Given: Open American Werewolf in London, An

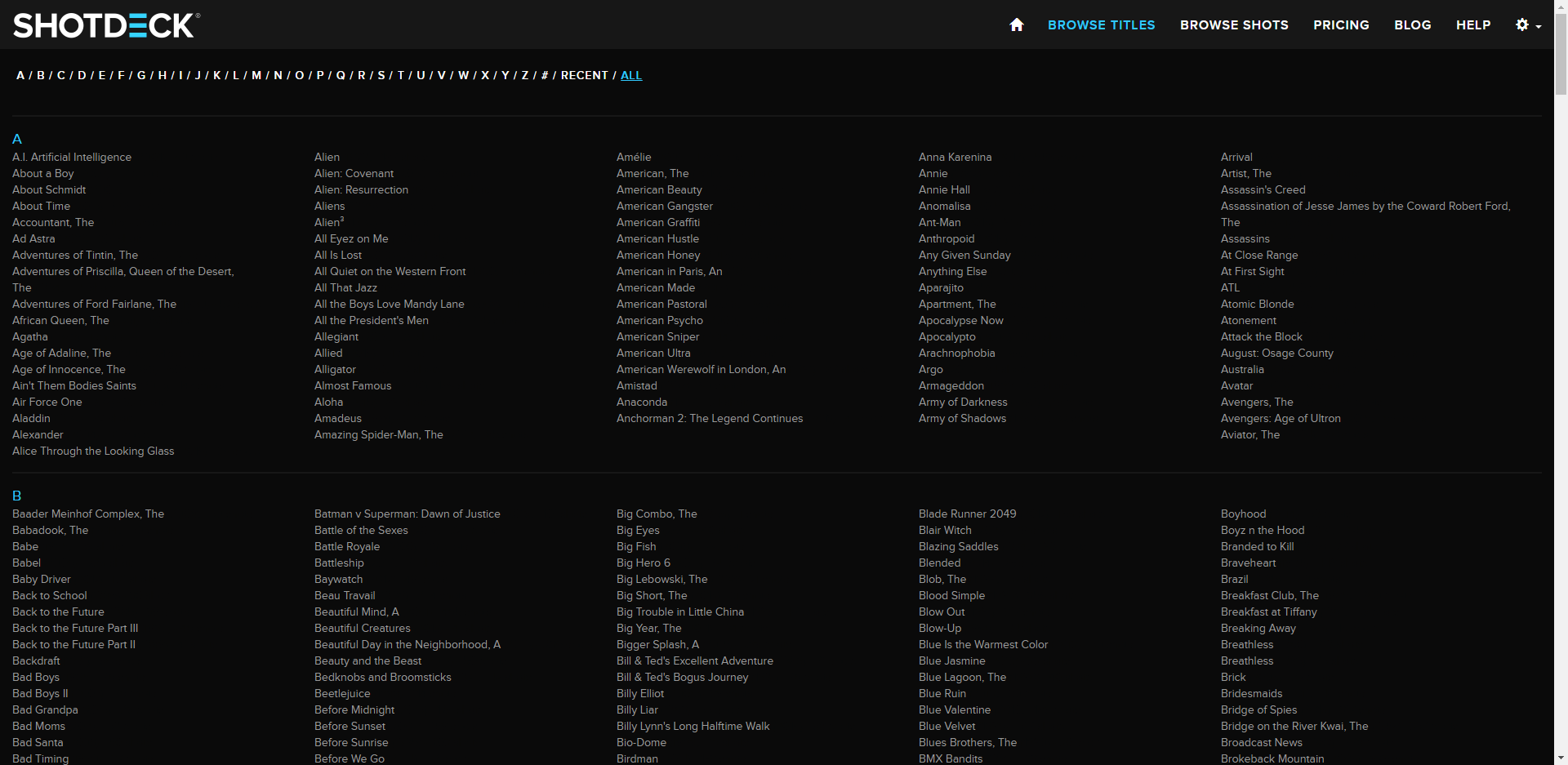Looking at the screenshot, I should tap(702, 369).
